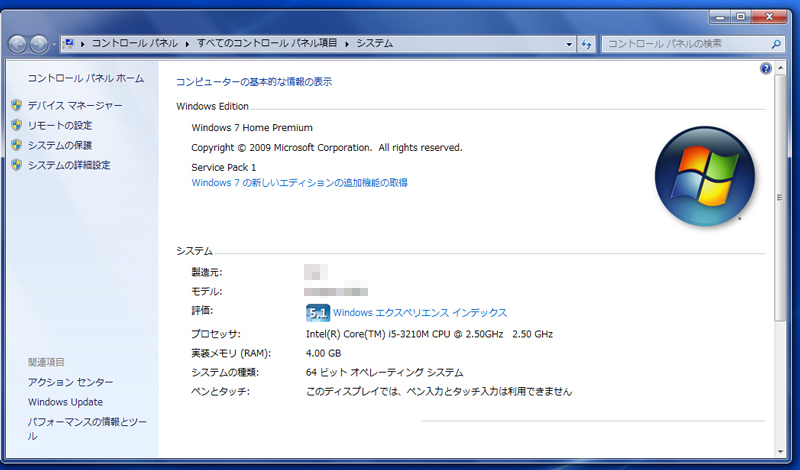800x470 pixels.
Task: Click the Service Pack 1 text
Action: pyautogui.click(x=223, y=167)
